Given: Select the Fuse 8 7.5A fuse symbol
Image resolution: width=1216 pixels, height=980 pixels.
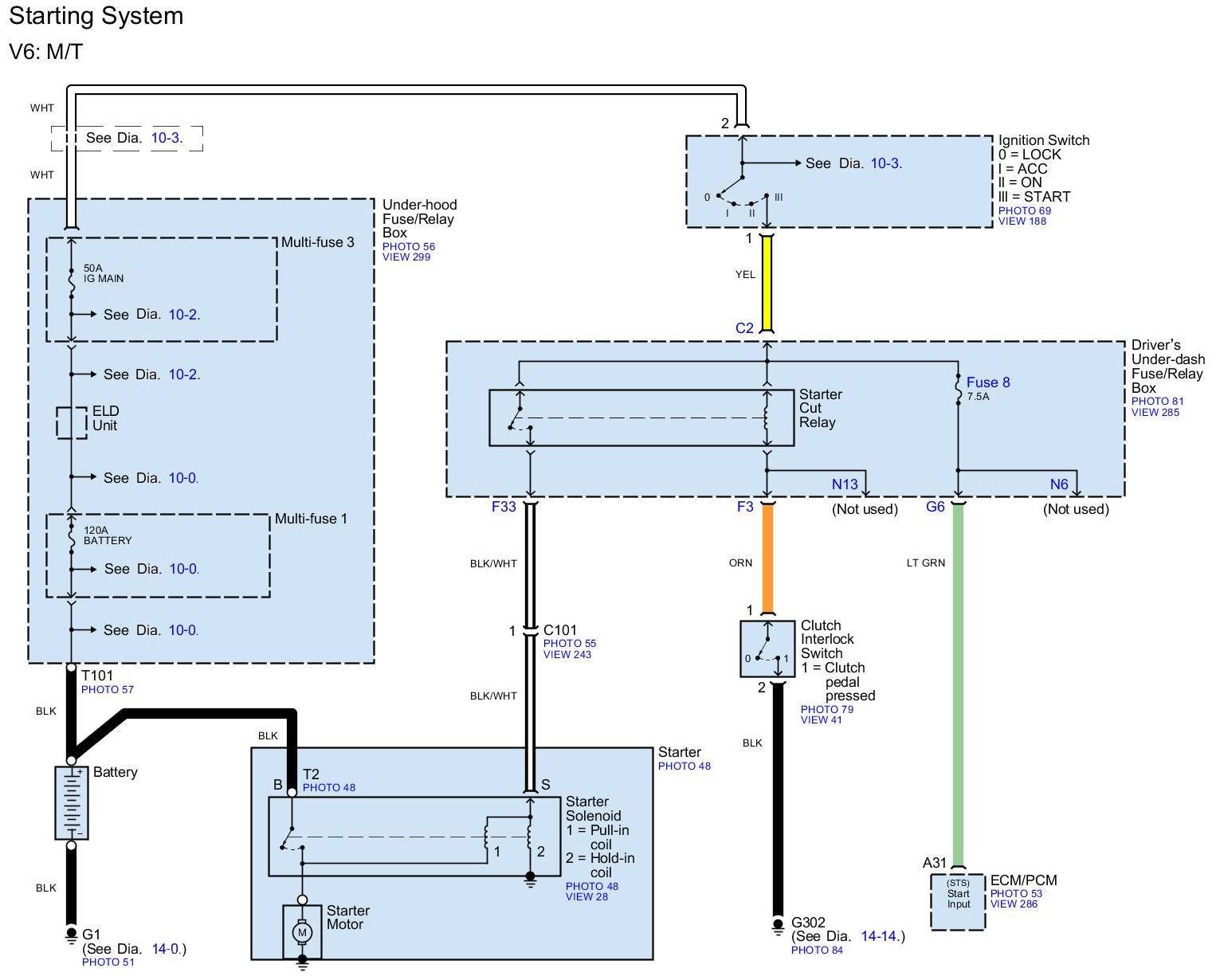Looking at the screenshot, I should (958, 390).
